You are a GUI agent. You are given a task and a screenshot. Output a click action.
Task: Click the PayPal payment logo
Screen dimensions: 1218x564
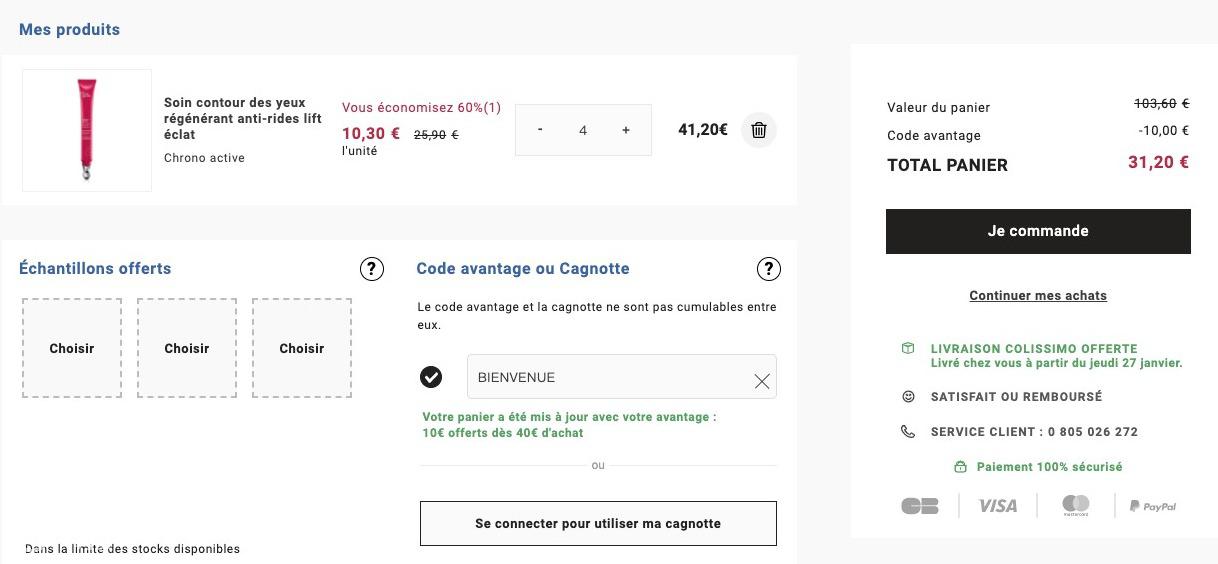click(x=1153, y=506)
